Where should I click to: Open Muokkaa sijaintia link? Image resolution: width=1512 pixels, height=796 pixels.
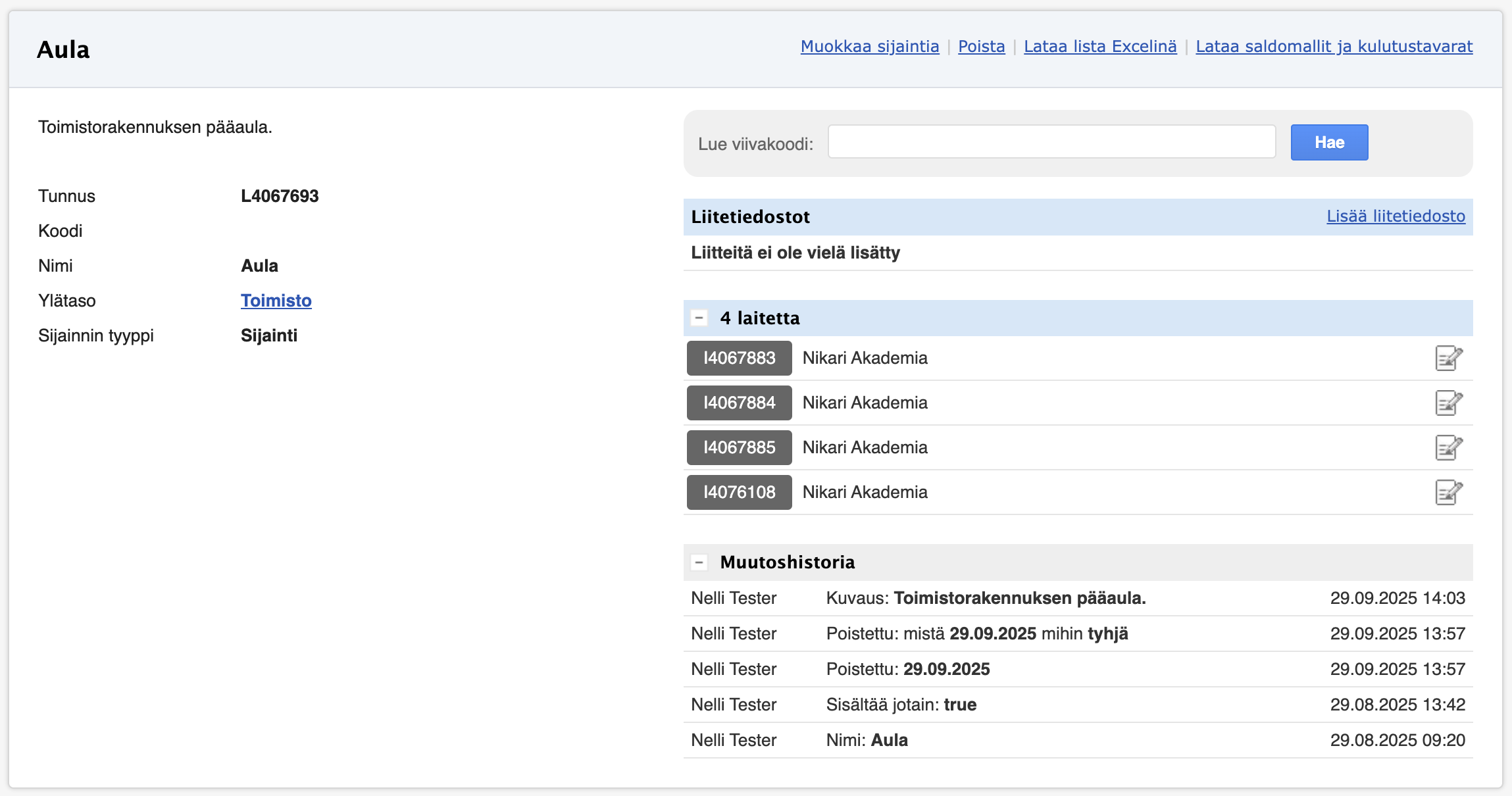pos(869,47)
